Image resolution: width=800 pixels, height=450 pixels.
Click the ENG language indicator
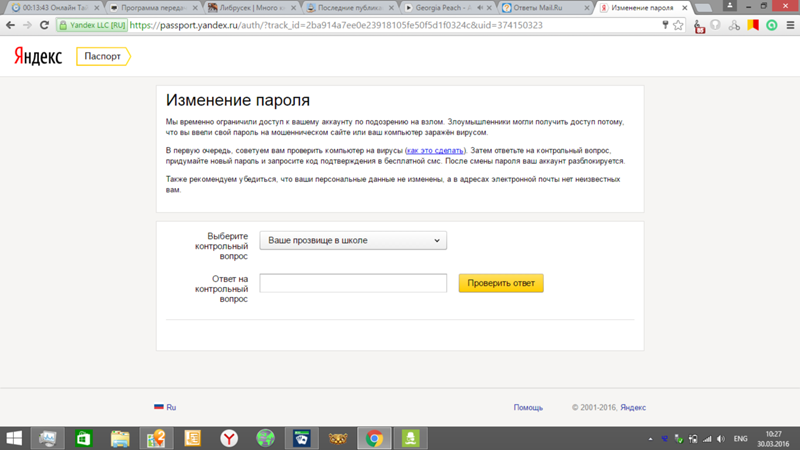(741, 438)
